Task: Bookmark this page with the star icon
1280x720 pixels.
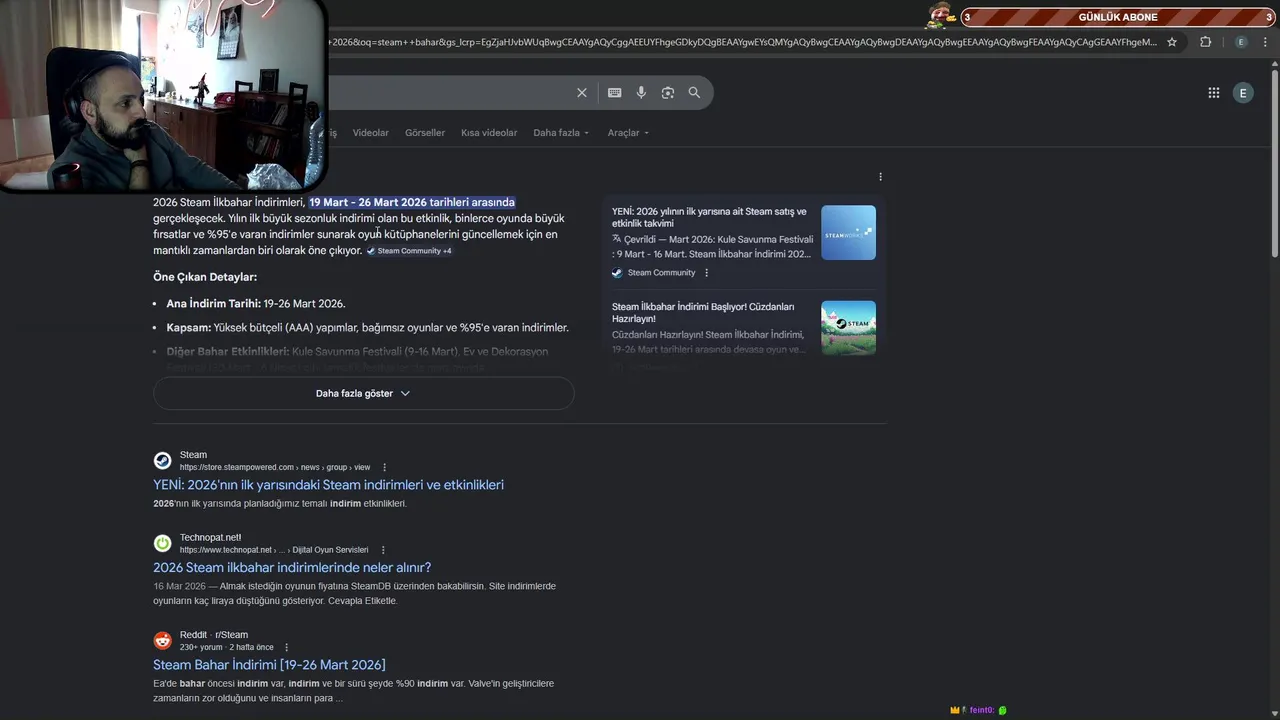Action: click(1172, 42)
